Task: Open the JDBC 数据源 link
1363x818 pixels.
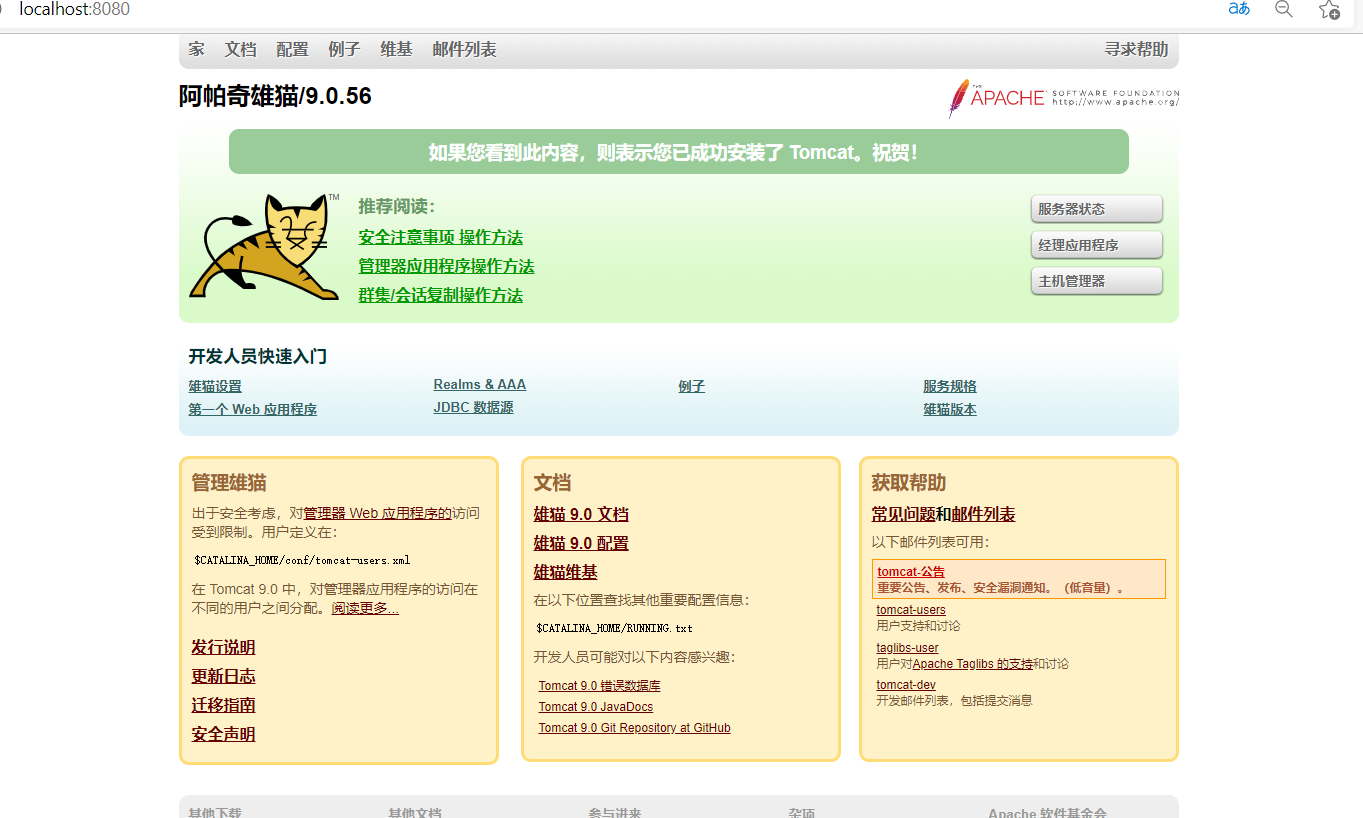Action: coord(473,407)
